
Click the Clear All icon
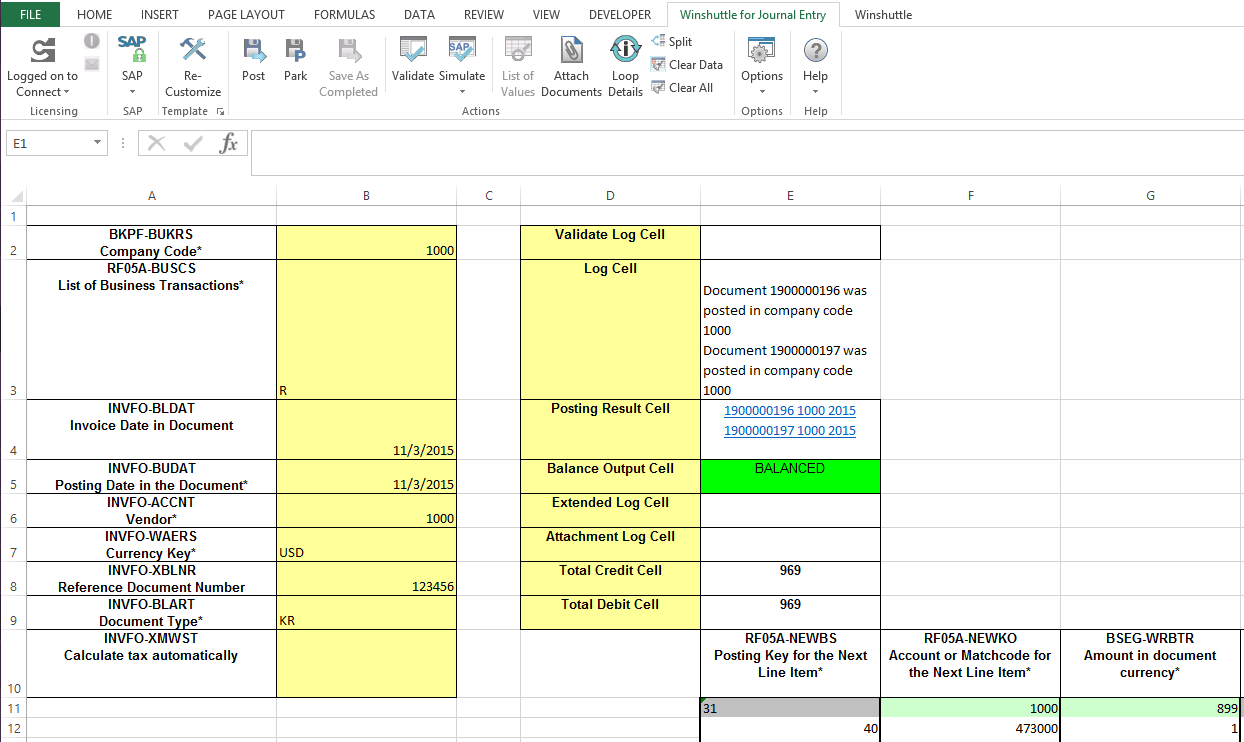click(x=658, y=87)
